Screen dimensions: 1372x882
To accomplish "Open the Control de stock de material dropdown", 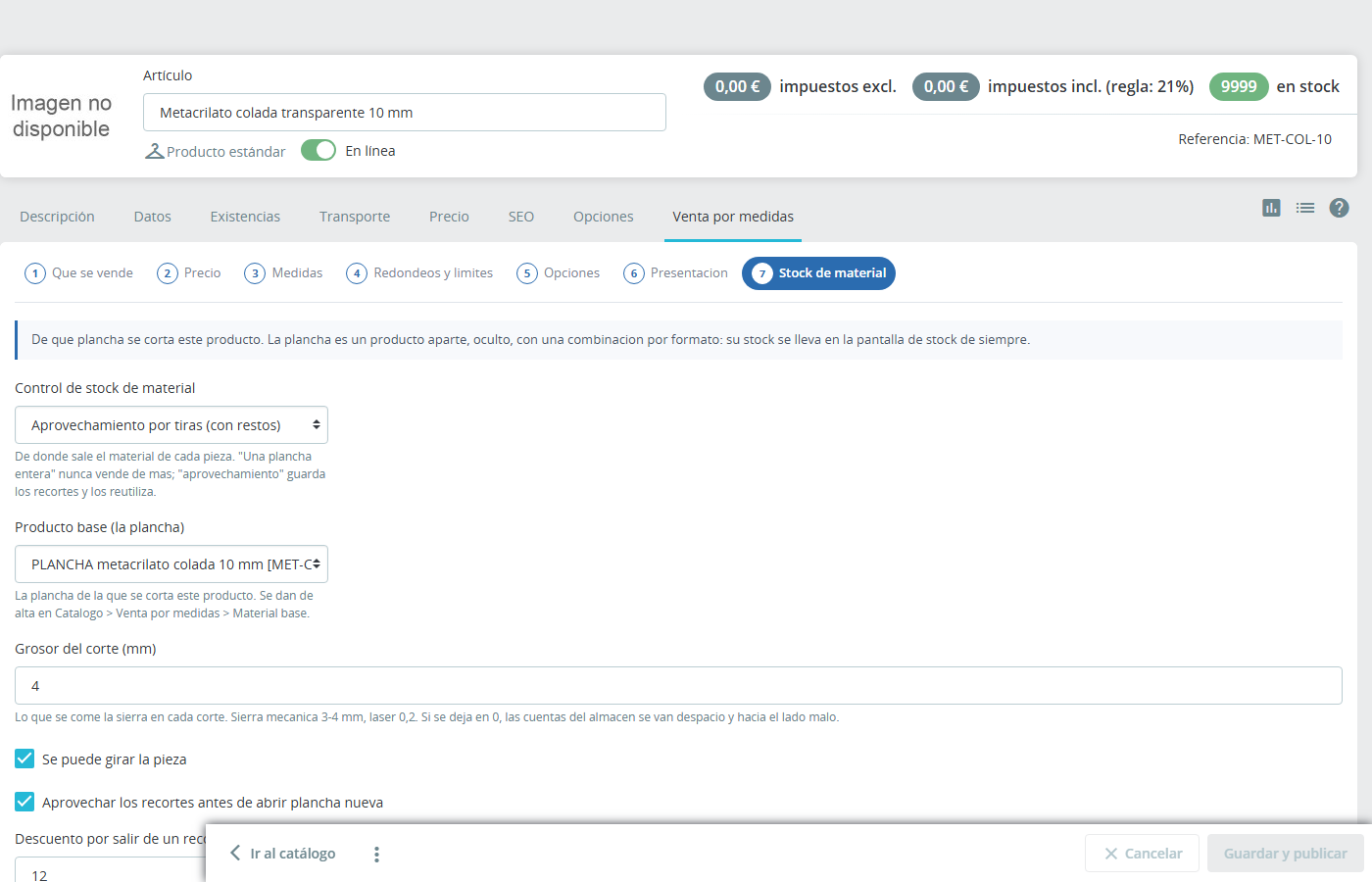I will (171, 425).
